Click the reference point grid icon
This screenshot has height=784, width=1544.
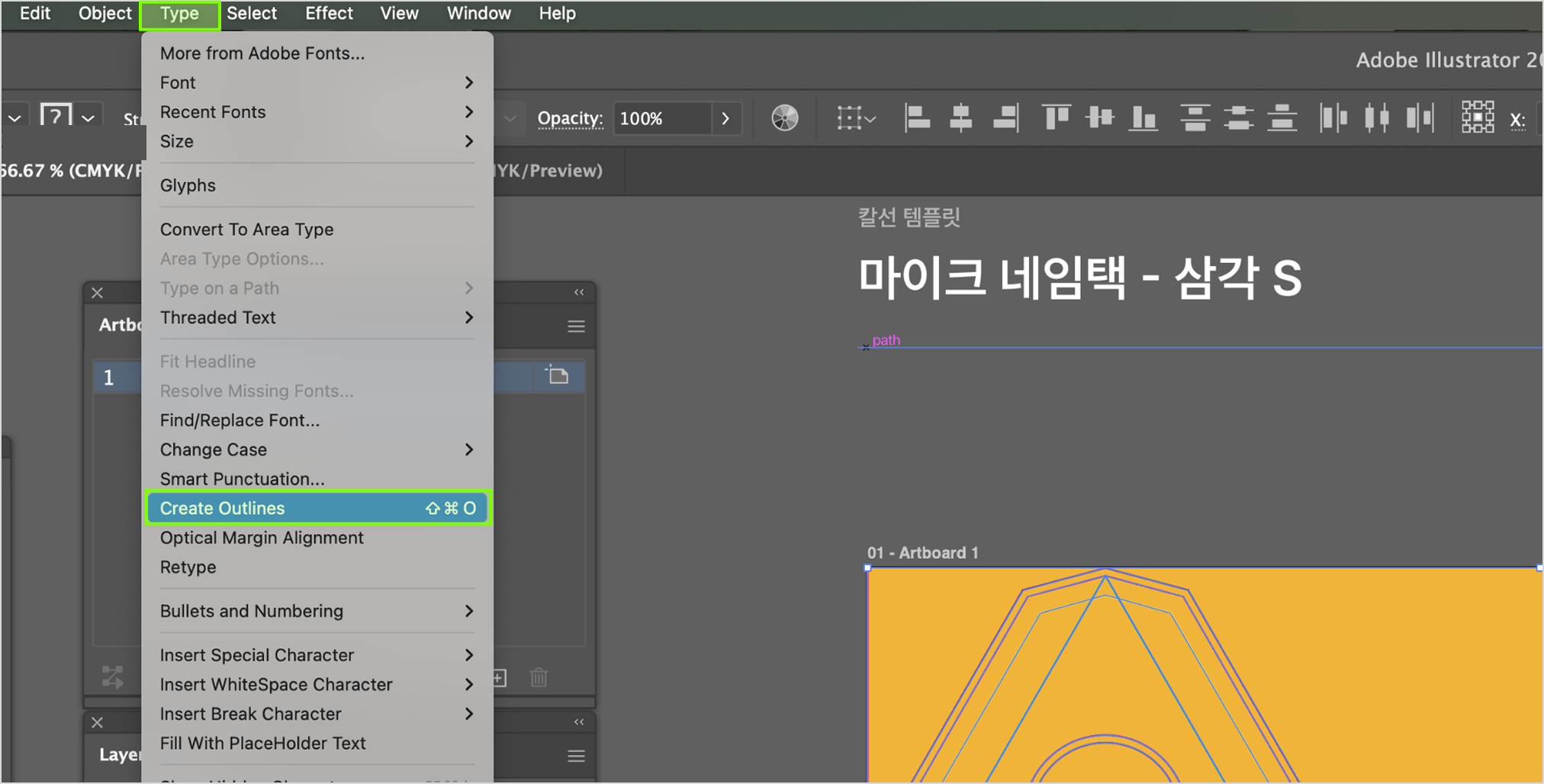pyautogui.click(x=1477, y=117)
